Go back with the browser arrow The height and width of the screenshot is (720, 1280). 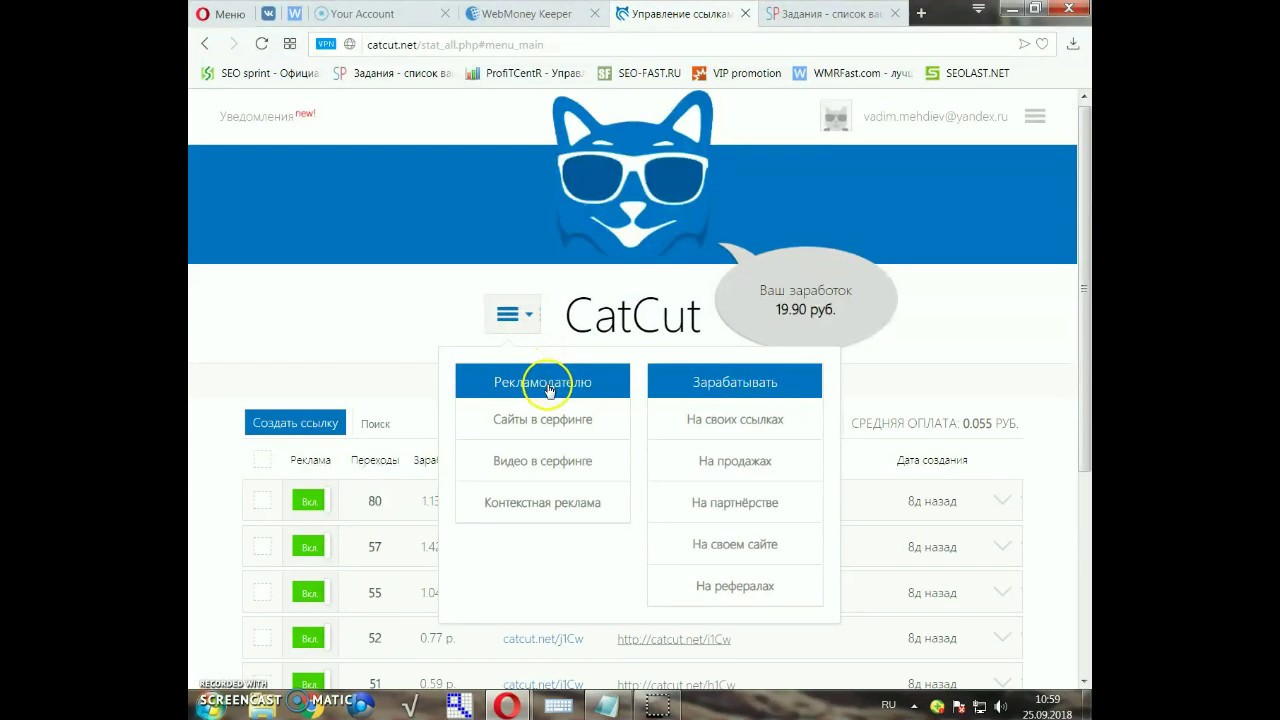click(x=205, y=44)
